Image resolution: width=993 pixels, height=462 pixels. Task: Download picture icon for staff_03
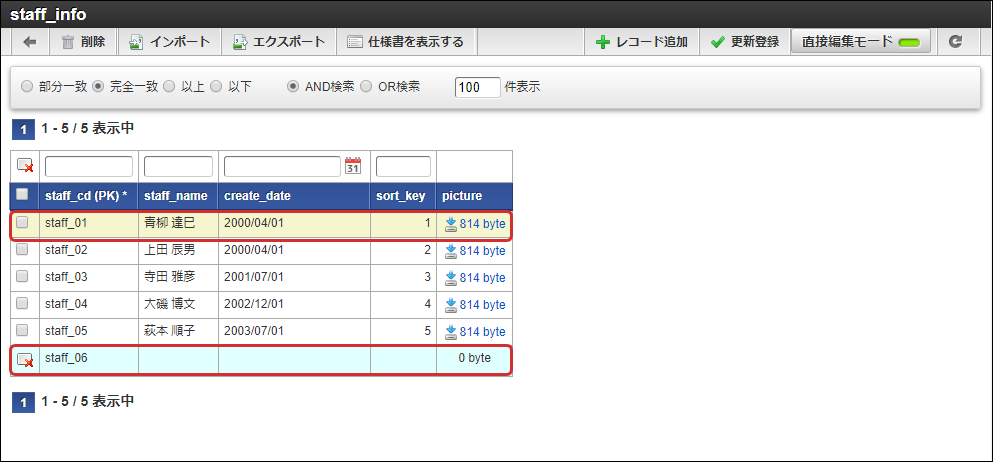(451, 278)
